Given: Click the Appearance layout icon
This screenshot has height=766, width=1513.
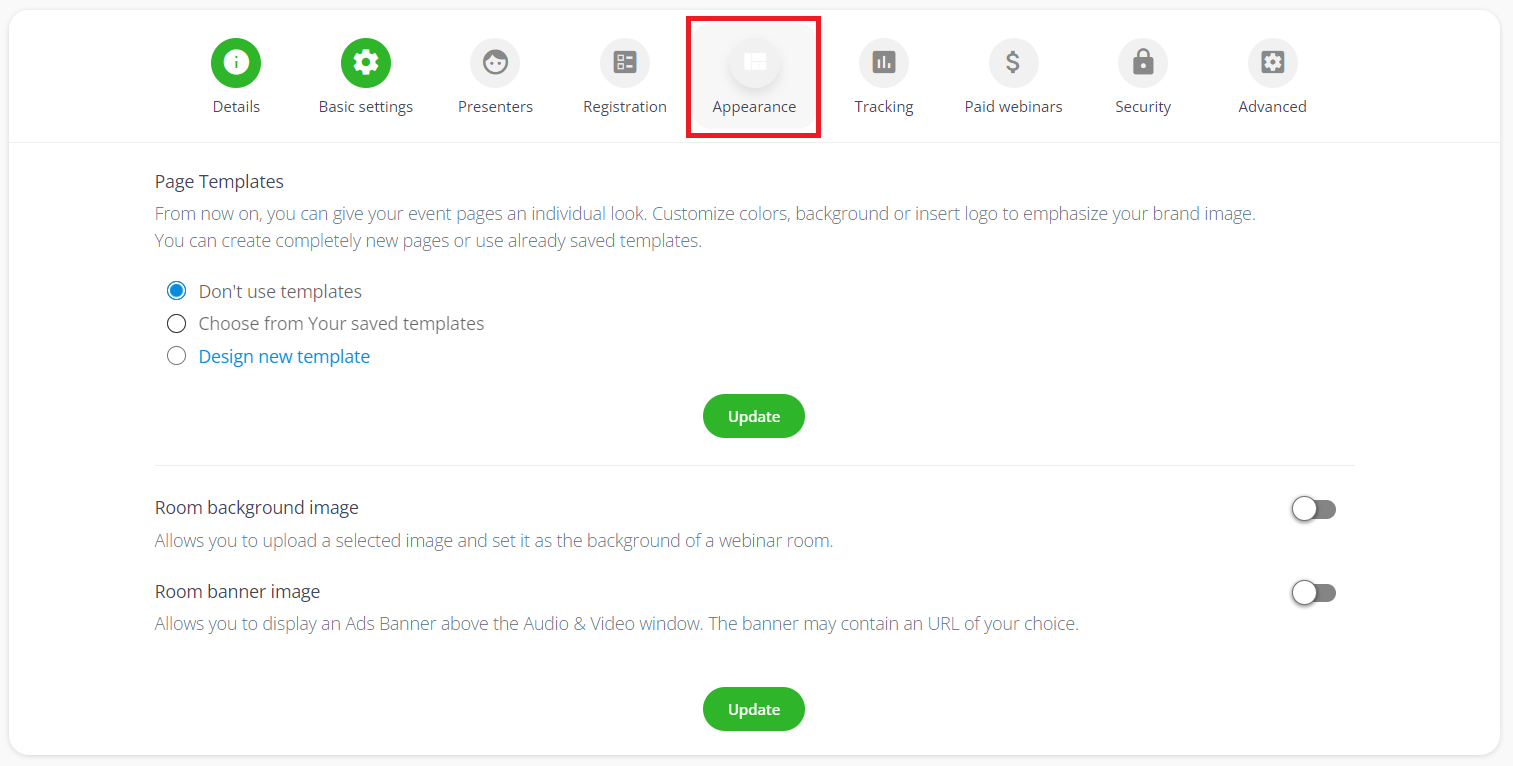Looking at the screenshot, I should click(755, 63).
